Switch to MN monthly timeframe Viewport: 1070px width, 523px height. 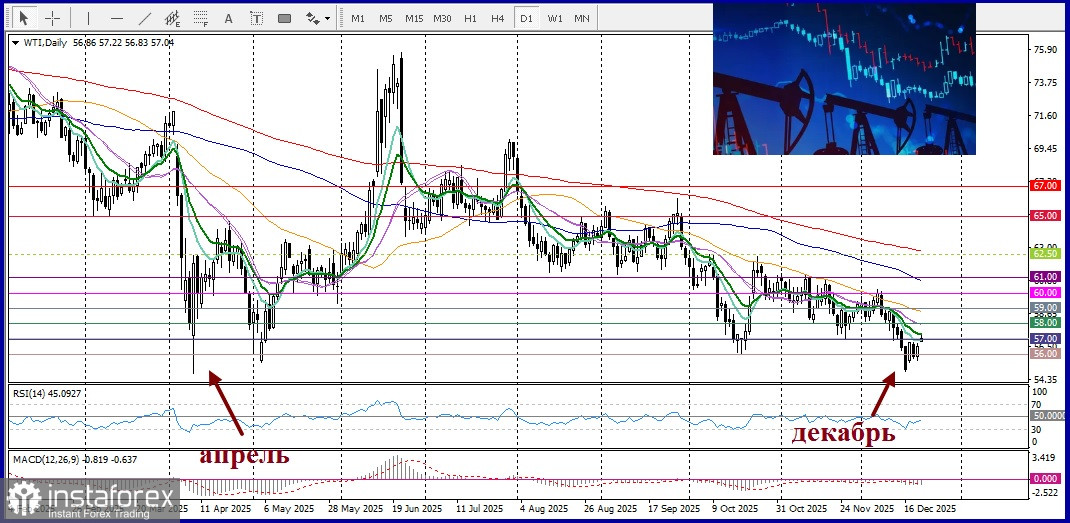581,18
